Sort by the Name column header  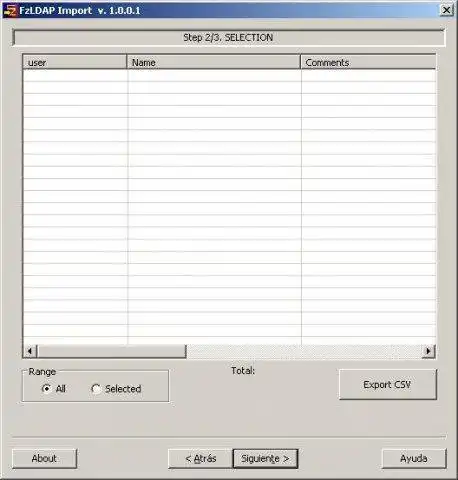[x=214, y=62]
